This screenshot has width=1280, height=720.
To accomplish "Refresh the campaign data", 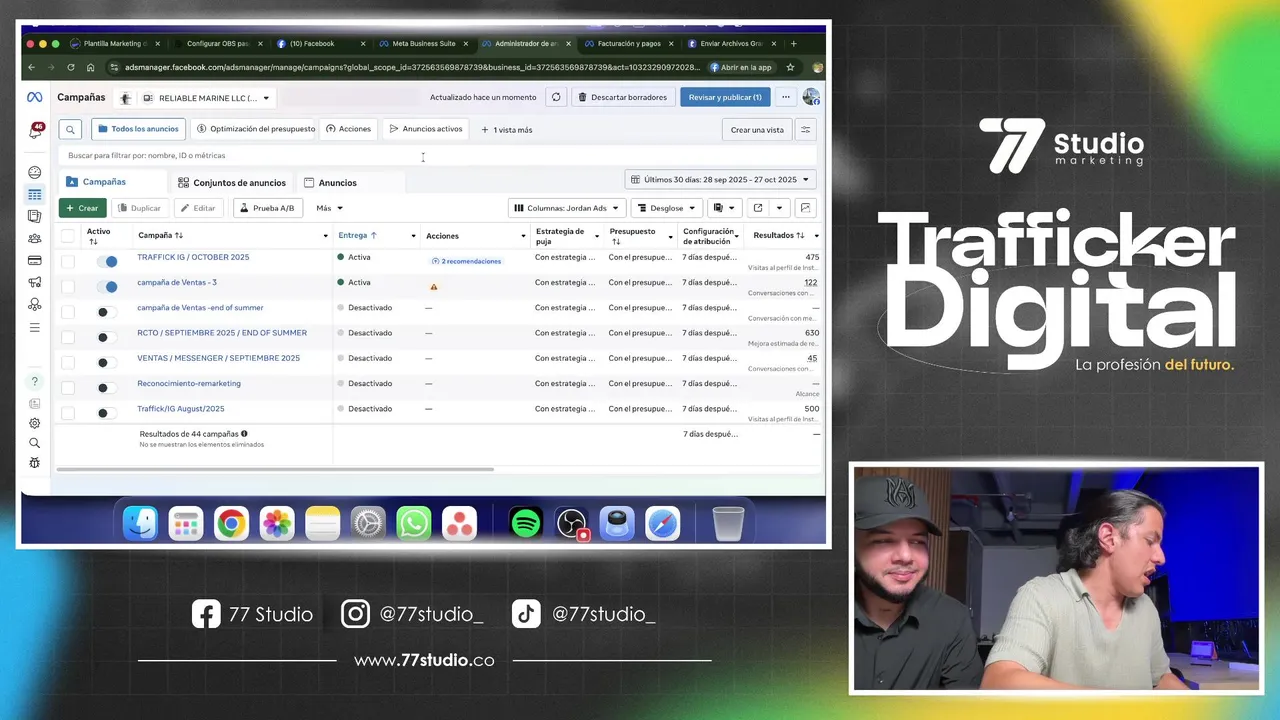I will pos(556,97).
